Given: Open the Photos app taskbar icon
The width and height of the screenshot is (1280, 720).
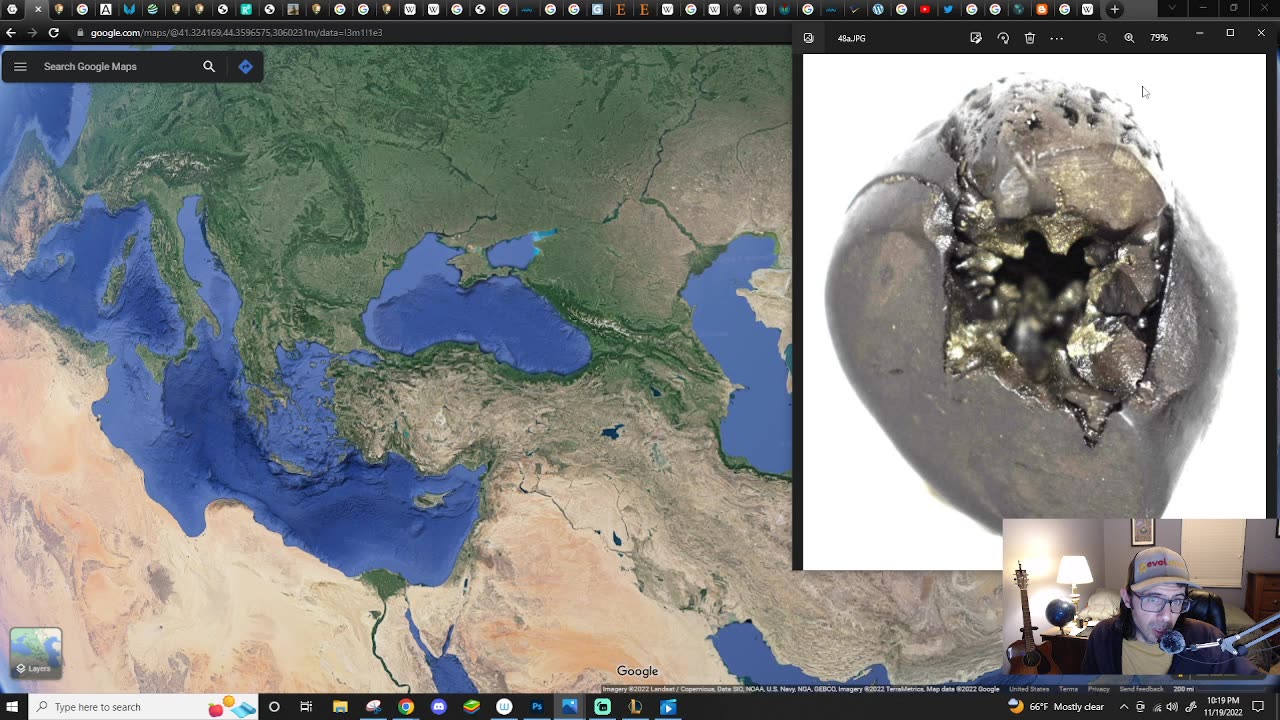Looking at the screenshot, I should 569,707.
